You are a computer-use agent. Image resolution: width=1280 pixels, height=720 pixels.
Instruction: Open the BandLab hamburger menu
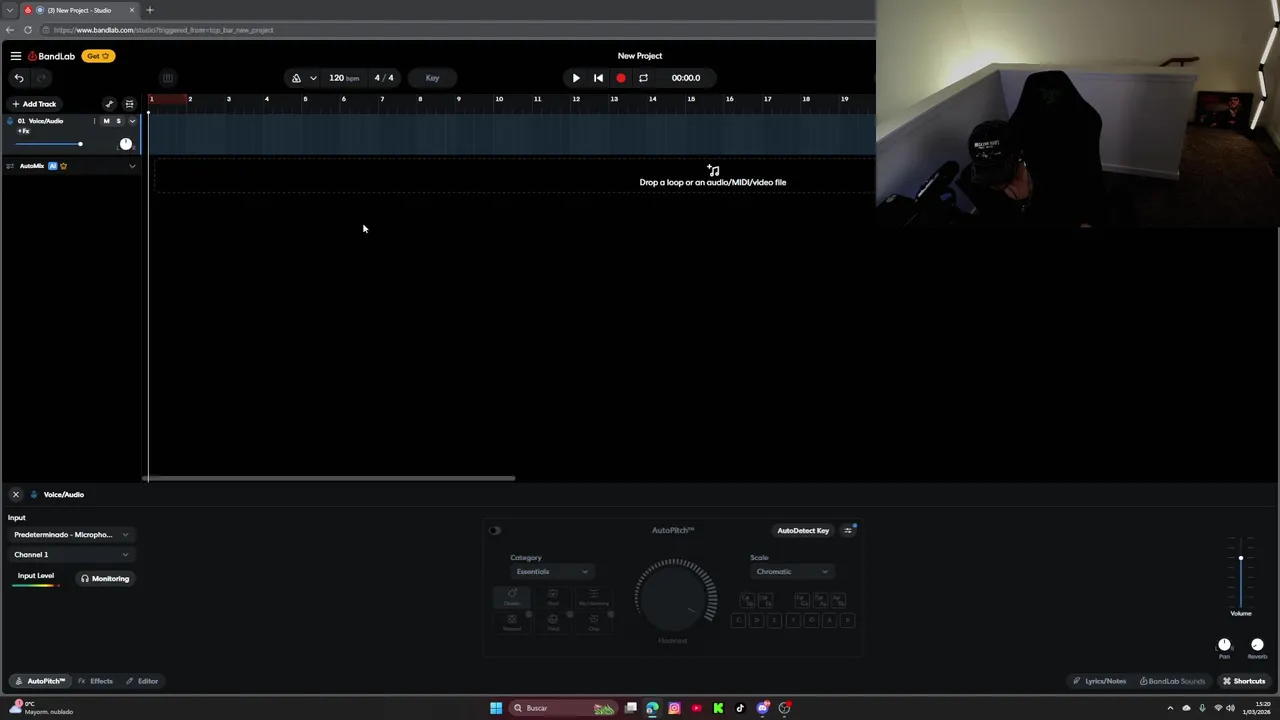point(15,56)
